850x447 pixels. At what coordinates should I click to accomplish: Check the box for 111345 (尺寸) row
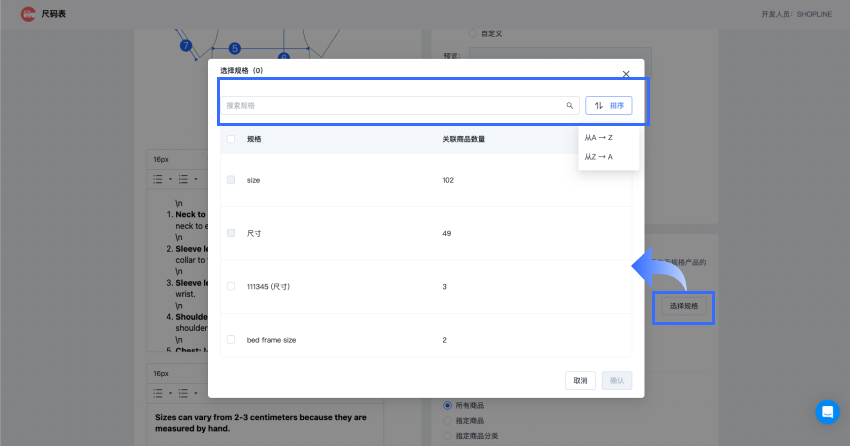point(231,286)
